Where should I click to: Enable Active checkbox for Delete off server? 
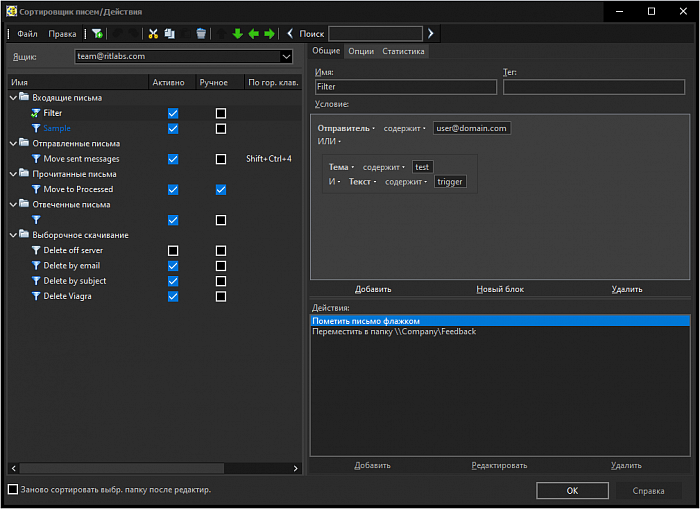click(x=173, y=250)
